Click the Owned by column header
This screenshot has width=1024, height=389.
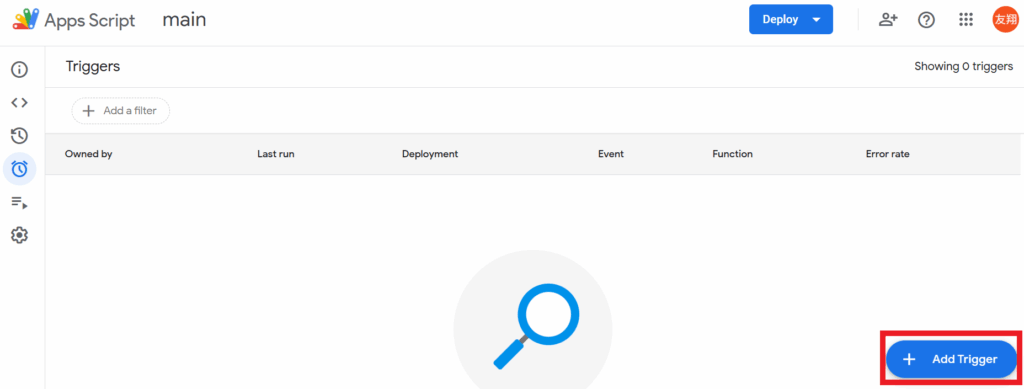click(89, 154)
